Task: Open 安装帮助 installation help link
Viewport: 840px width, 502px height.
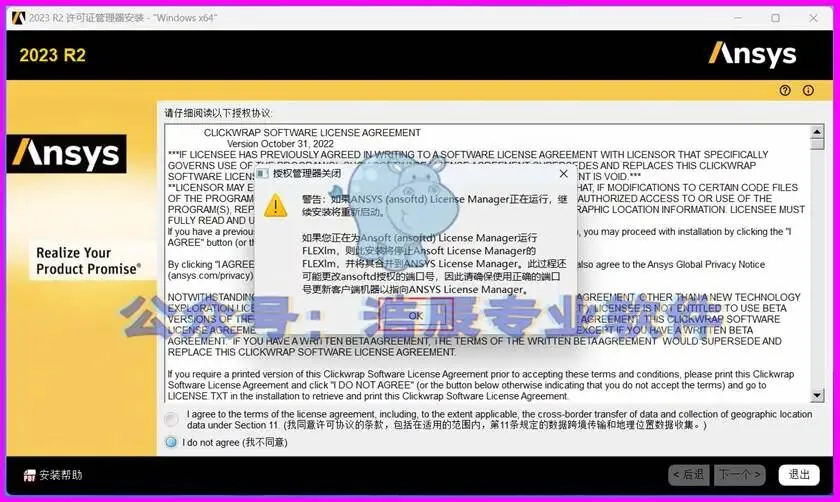Action: pyautogui.click(x=61, y=475)
